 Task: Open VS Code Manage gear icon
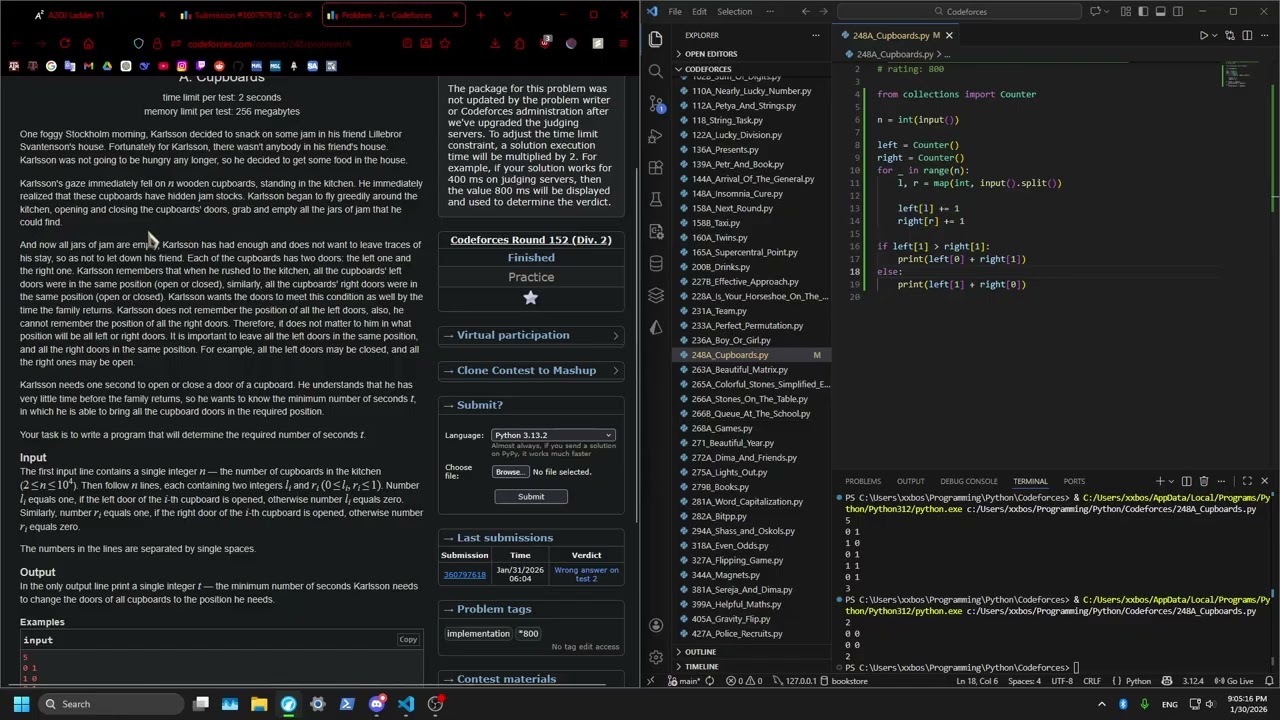[x=656, y=657]
